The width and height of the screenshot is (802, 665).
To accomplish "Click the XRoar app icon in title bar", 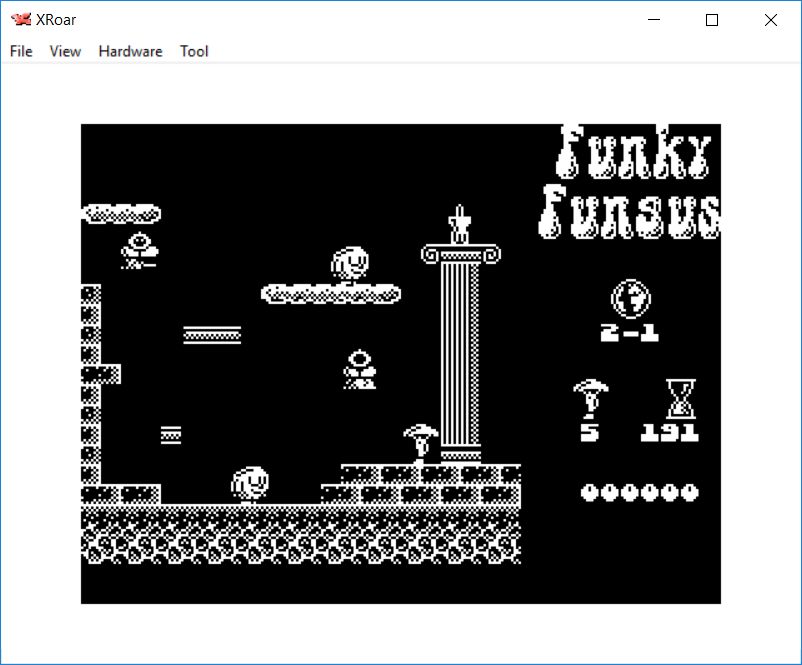I will (19, 20).
